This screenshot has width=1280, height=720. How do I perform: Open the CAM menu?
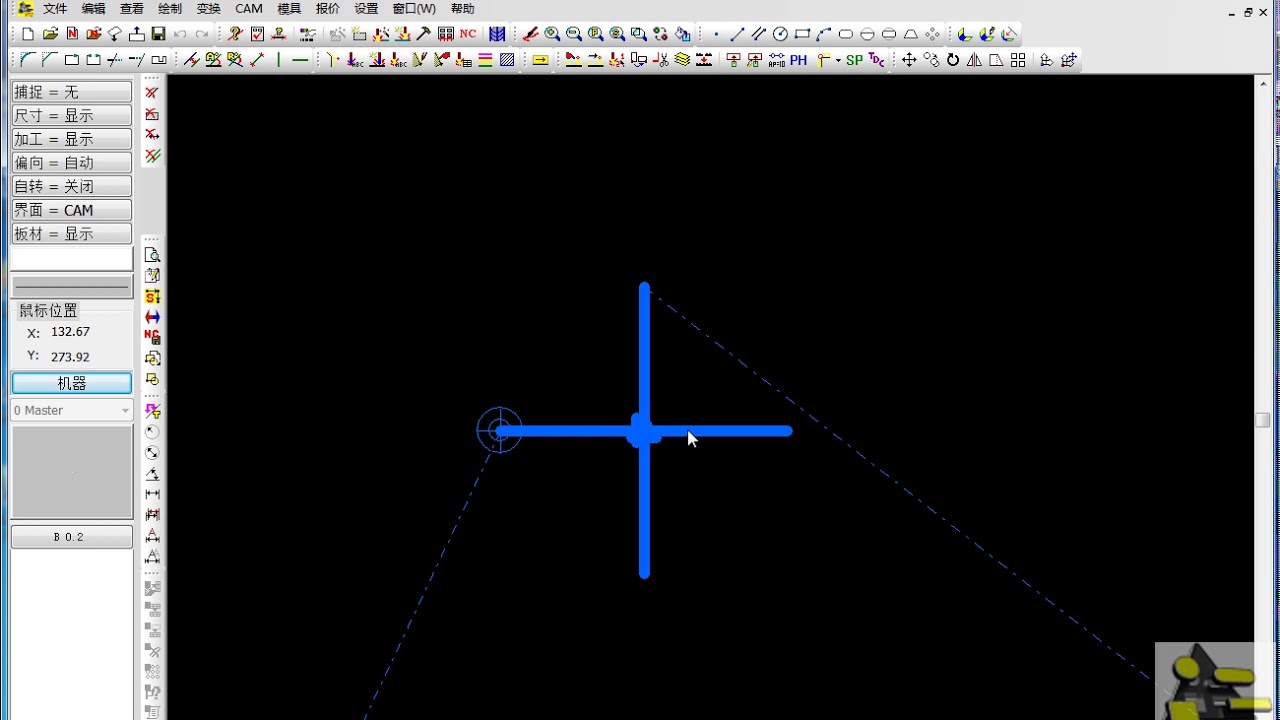coord(249,9)
